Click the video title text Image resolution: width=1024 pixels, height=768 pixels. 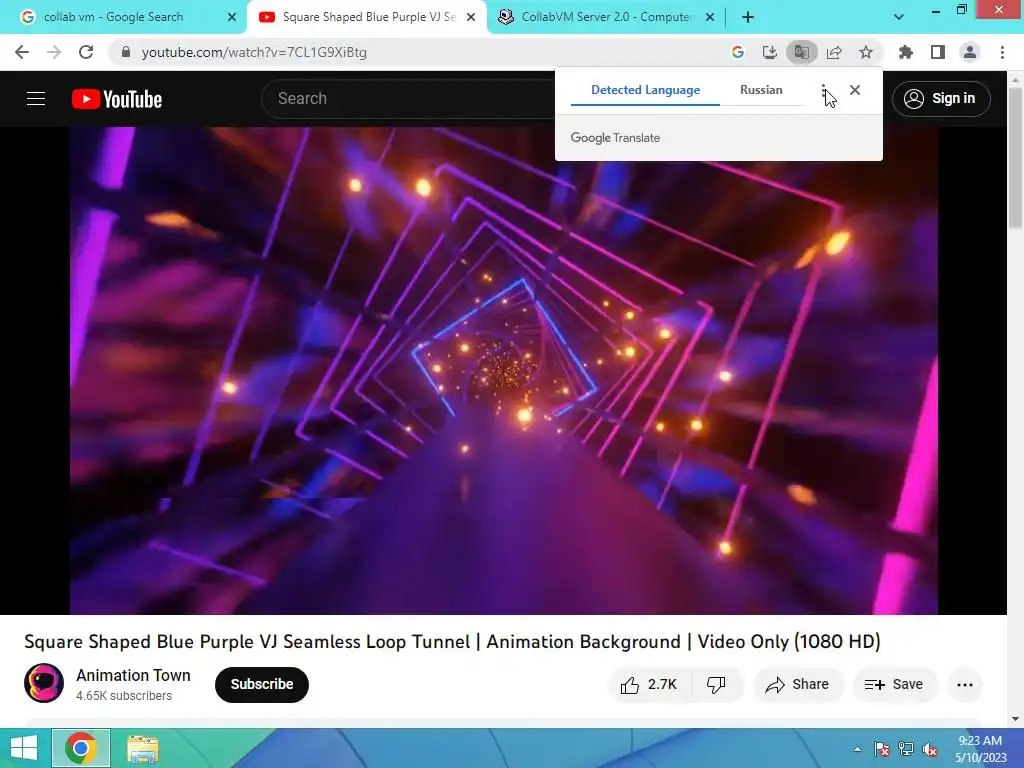coord(452,641)
